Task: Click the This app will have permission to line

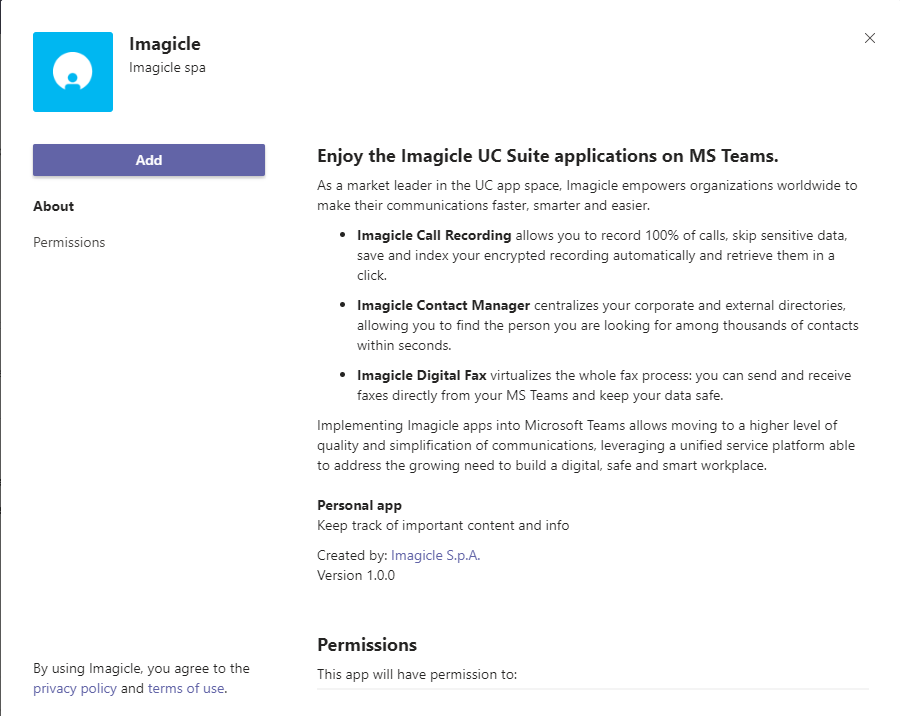Action: tap(417, 674)
